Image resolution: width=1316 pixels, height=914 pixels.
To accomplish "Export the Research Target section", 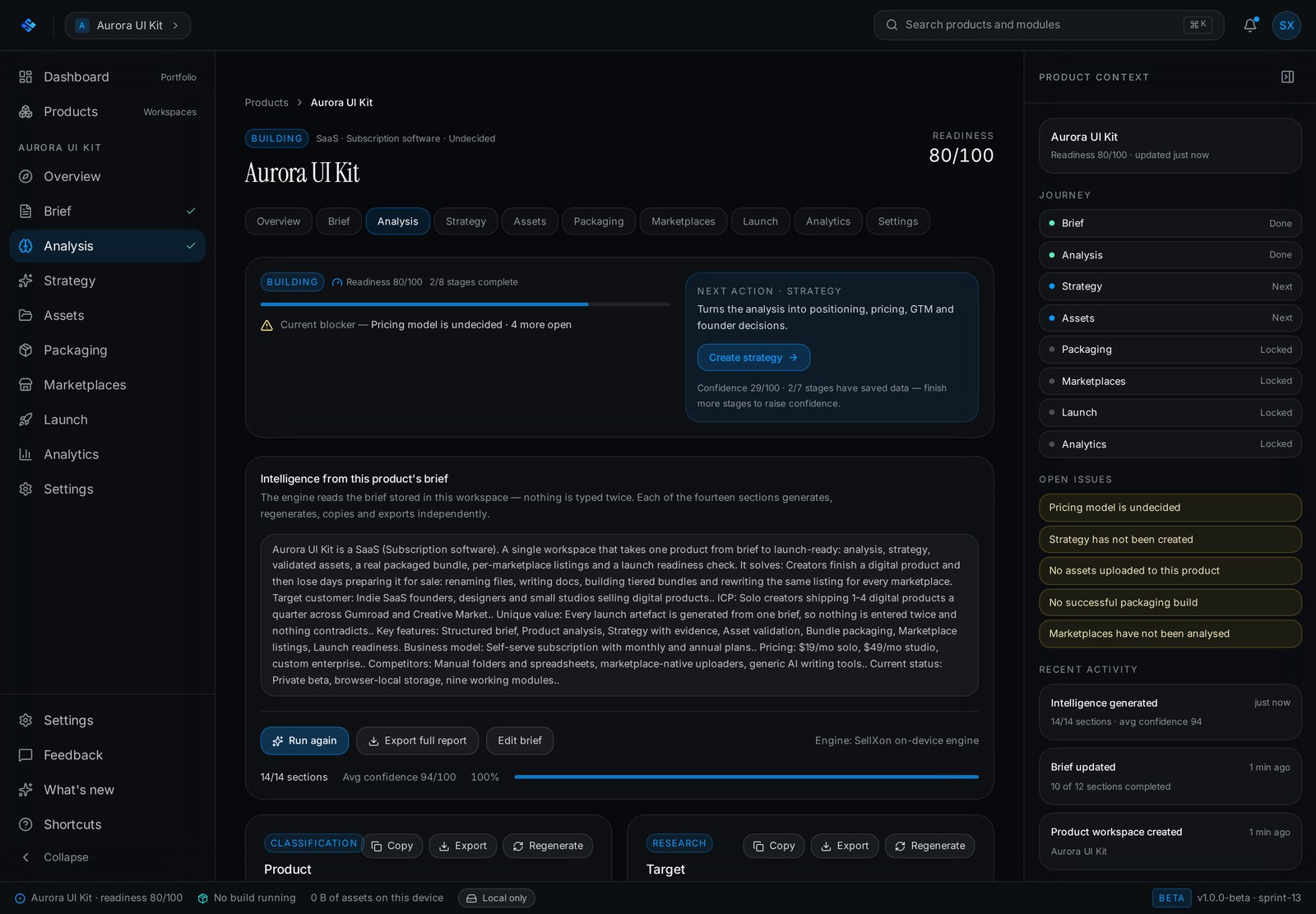I will [x=845, y=846].
